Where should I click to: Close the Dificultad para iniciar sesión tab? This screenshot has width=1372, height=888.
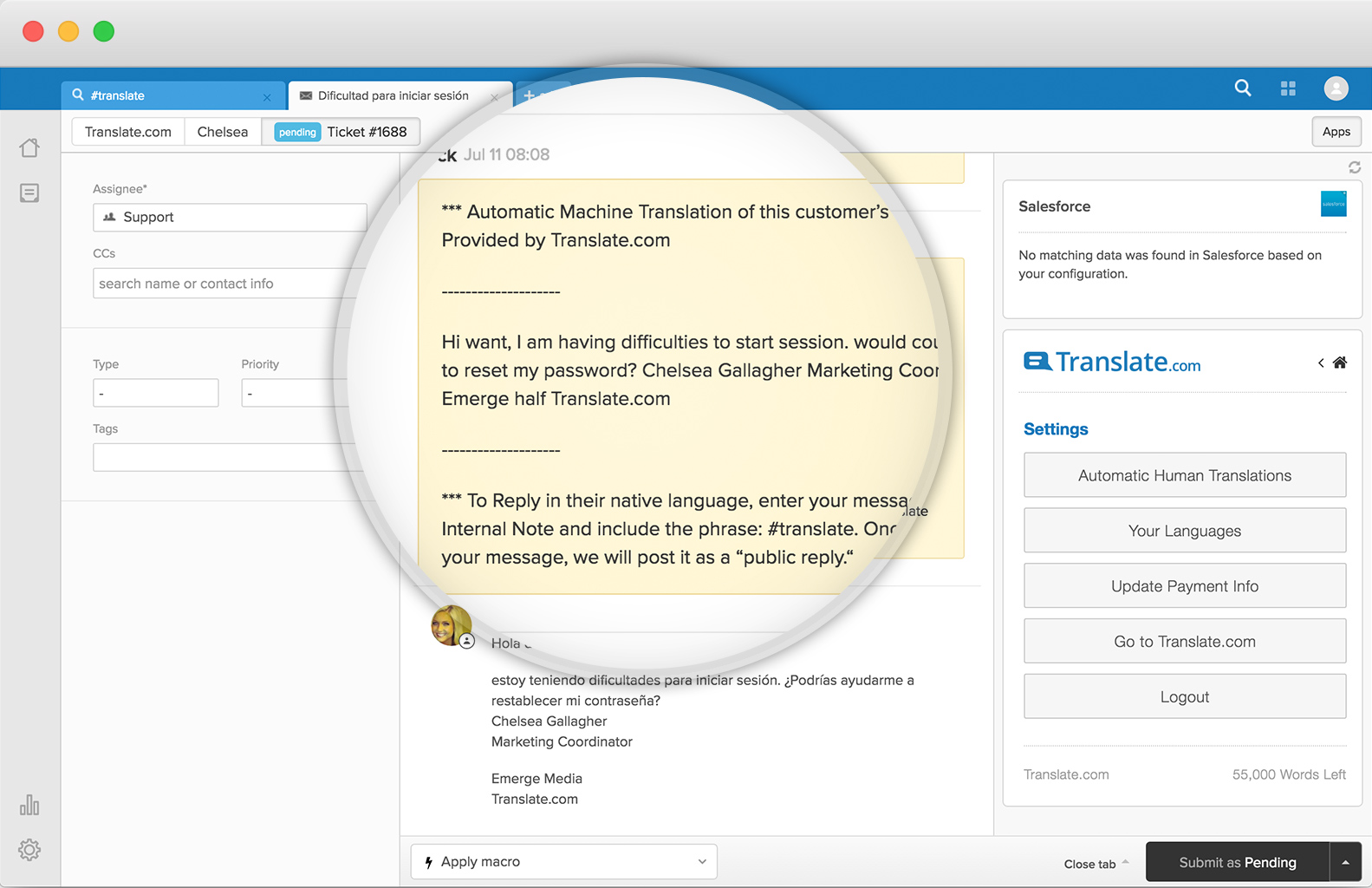point(494,97)
